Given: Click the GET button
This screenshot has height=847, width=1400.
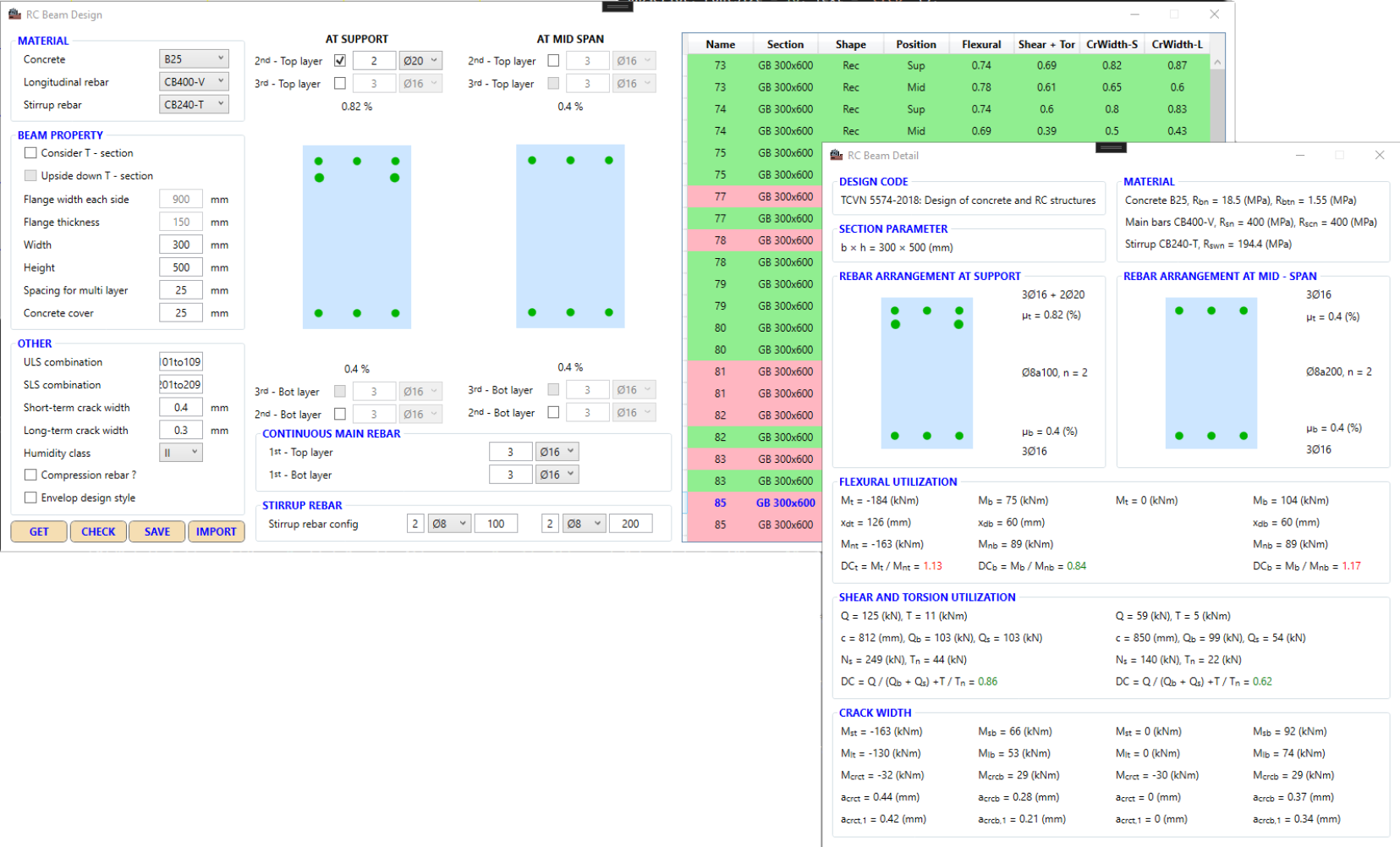Looking at the screenshot, I should (39, 531).
